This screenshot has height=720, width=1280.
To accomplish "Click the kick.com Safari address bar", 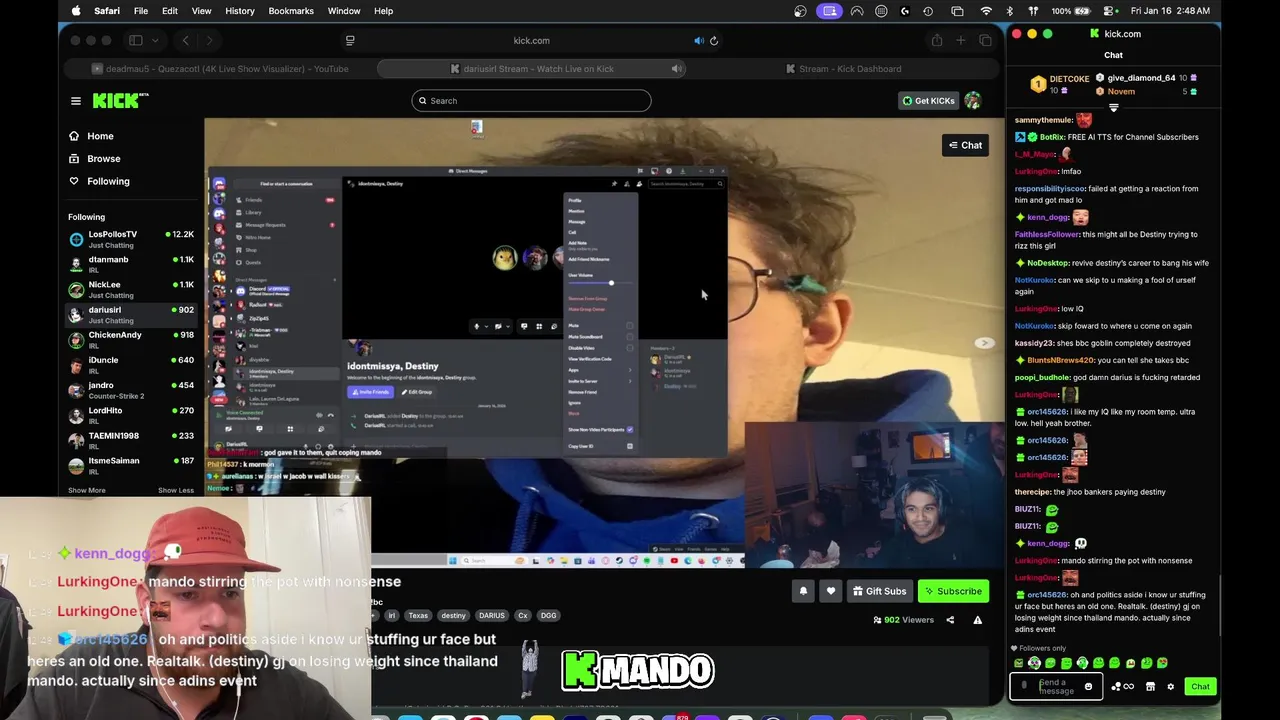I will click(531, 41).
